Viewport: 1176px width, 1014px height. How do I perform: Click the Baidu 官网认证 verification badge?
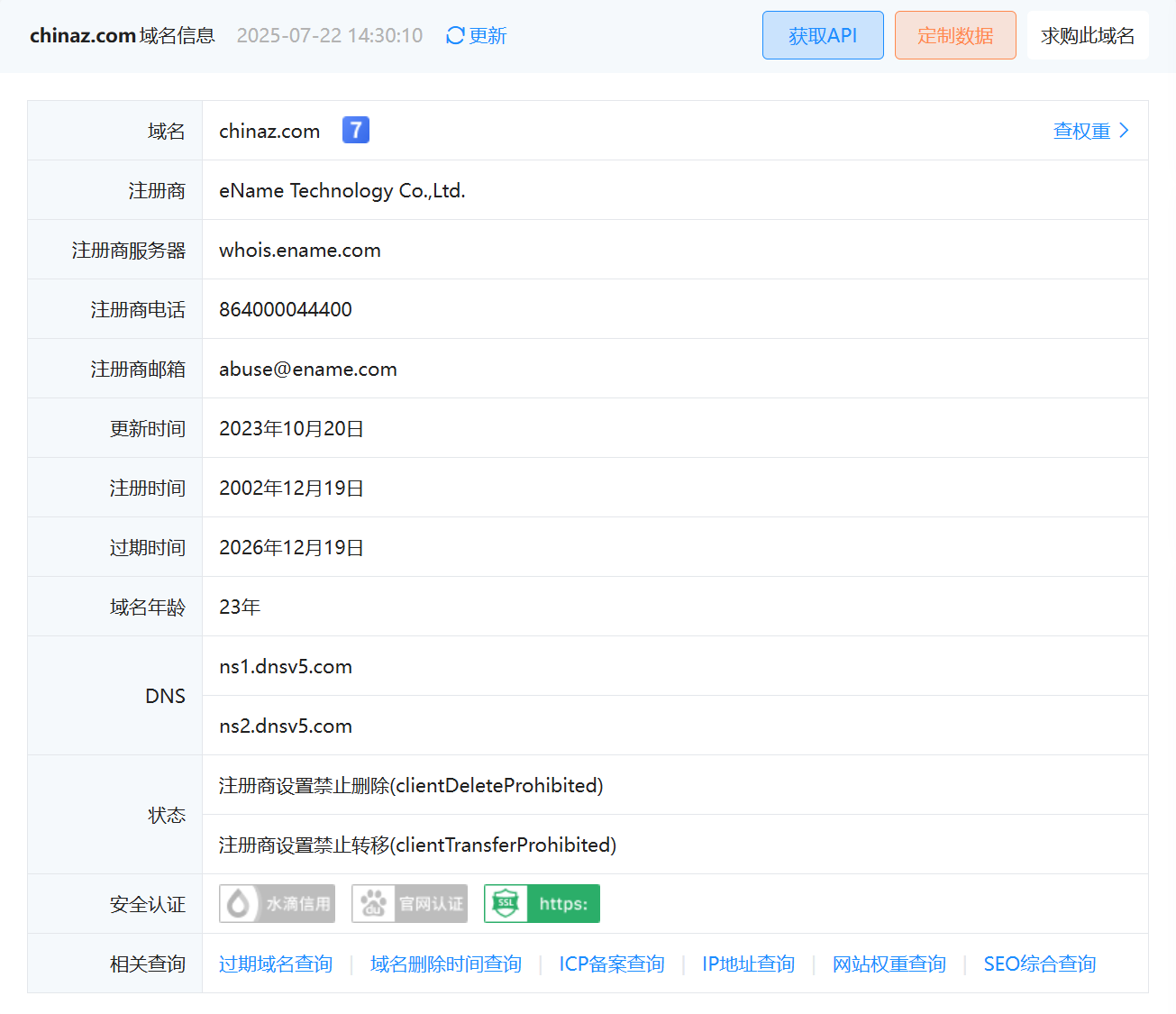click(x=409, y=903)
